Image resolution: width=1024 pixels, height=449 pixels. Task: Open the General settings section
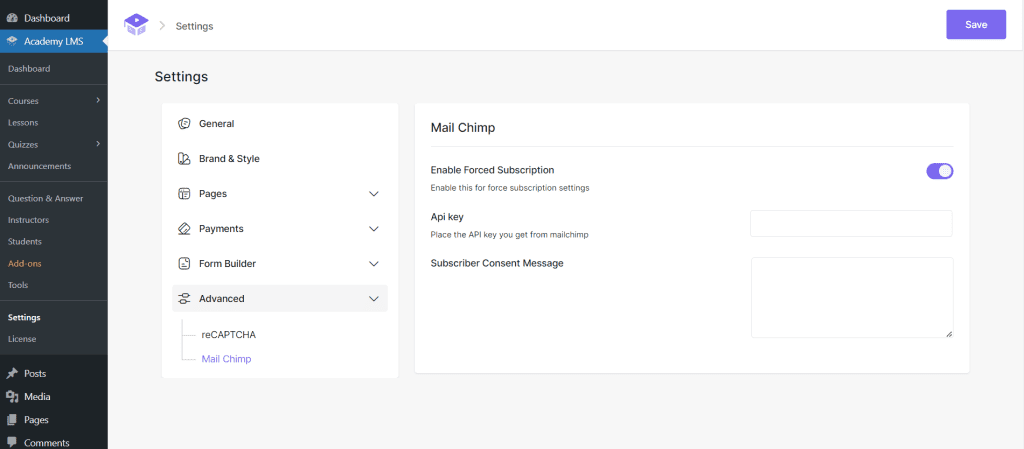[x=280, y=123]
